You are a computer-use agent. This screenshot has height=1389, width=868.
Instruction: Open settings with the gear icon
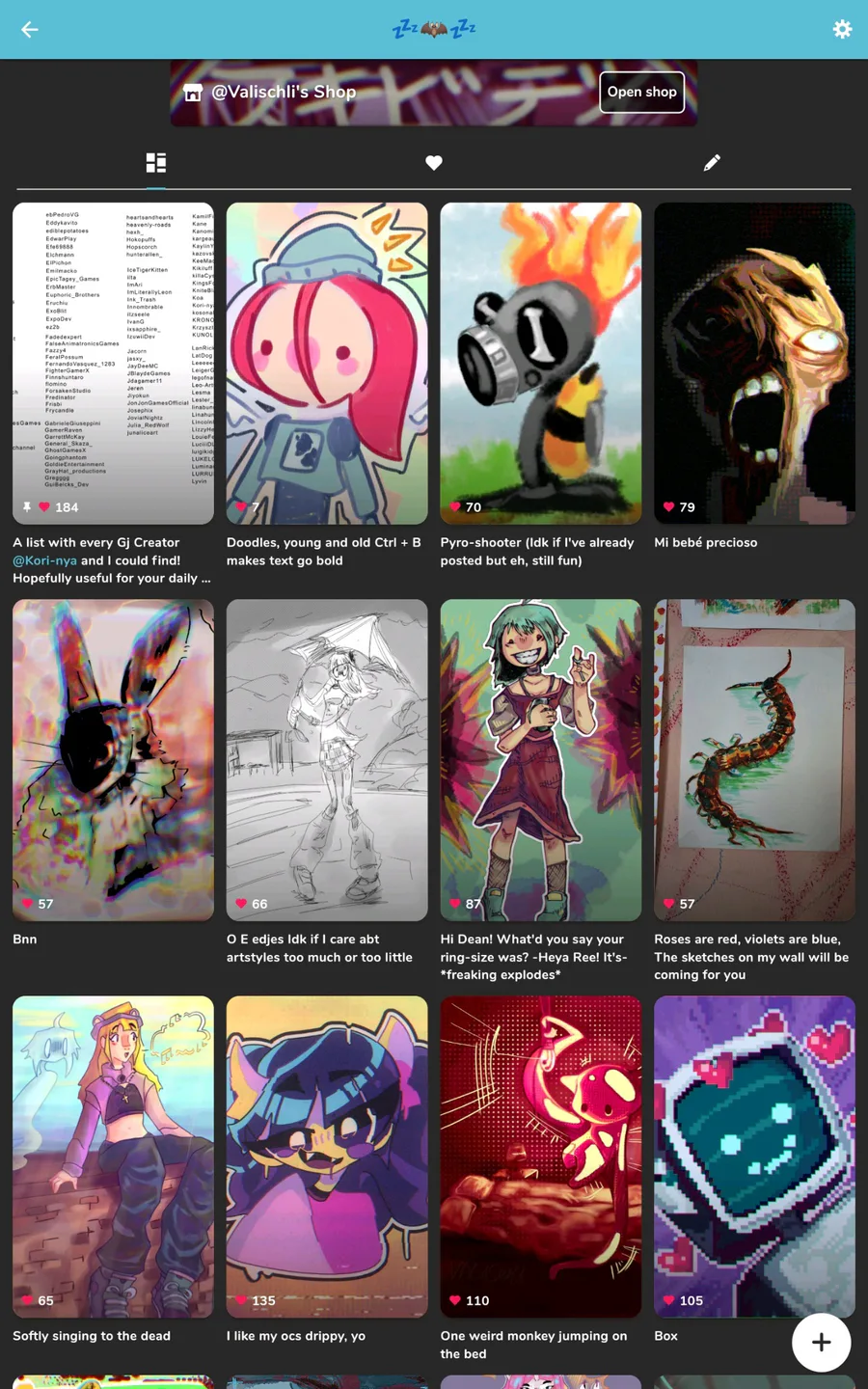pos(842,30)
